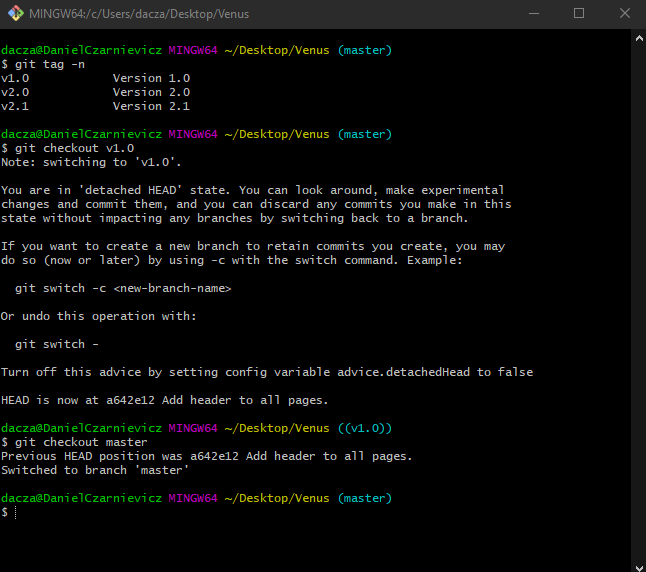Image resolution: width=646 pixels, height=572 pixels.
Task: Click the "git switch -c <new-branch-name>" example
Action: [123, 288]
